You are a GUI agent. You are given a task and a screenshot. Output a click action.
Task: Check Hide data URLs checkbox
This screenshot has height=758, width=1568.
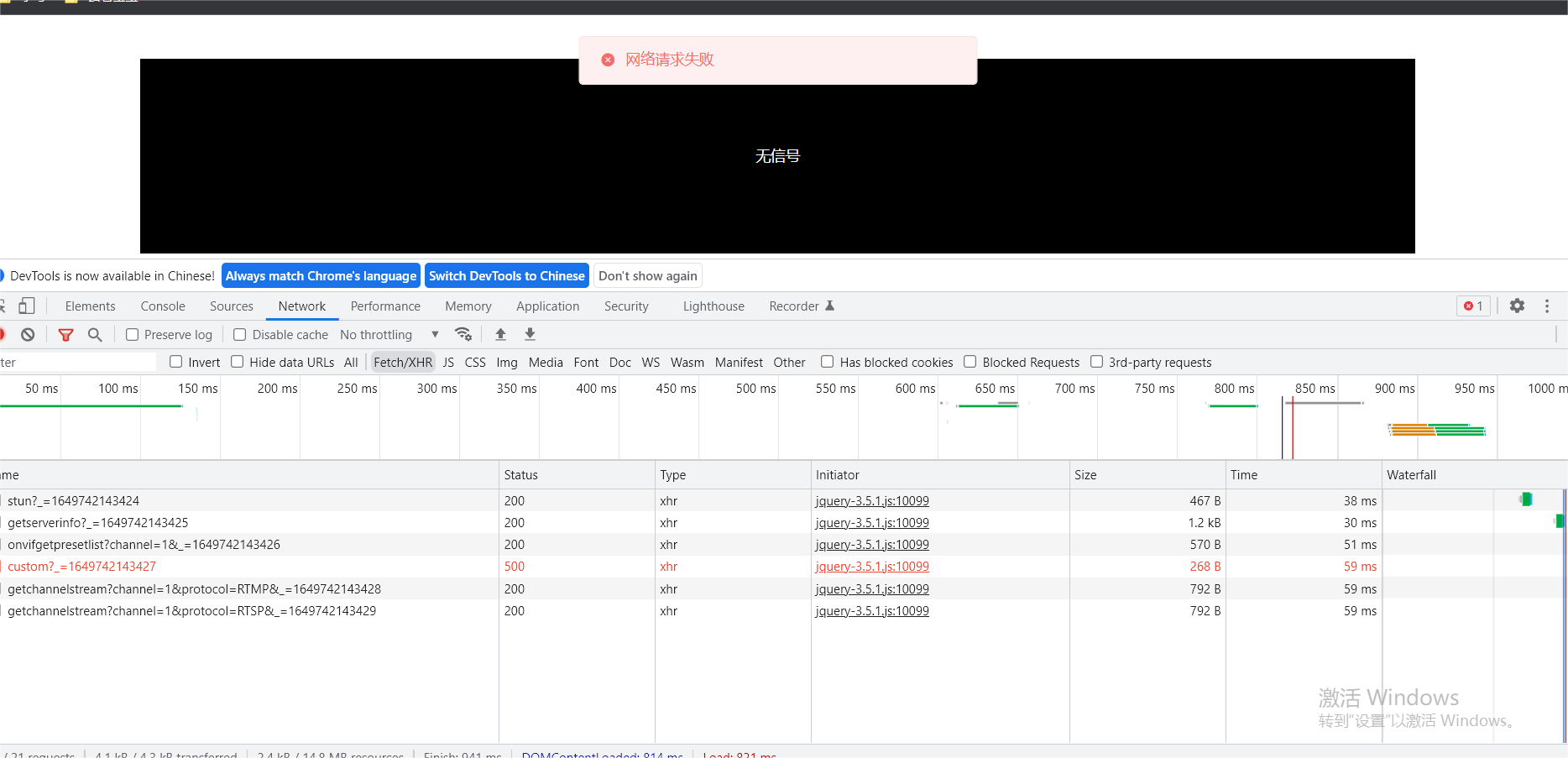point(237,362)
